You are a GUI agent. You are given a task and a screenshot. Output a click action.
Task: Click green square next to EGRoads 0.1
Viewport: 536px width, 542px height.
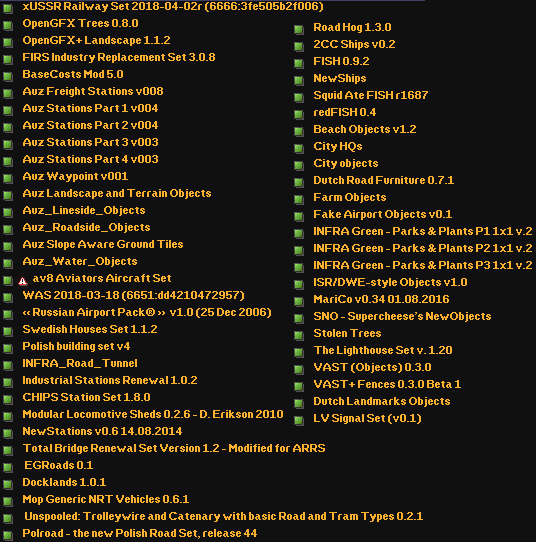[x=8, y=467]
